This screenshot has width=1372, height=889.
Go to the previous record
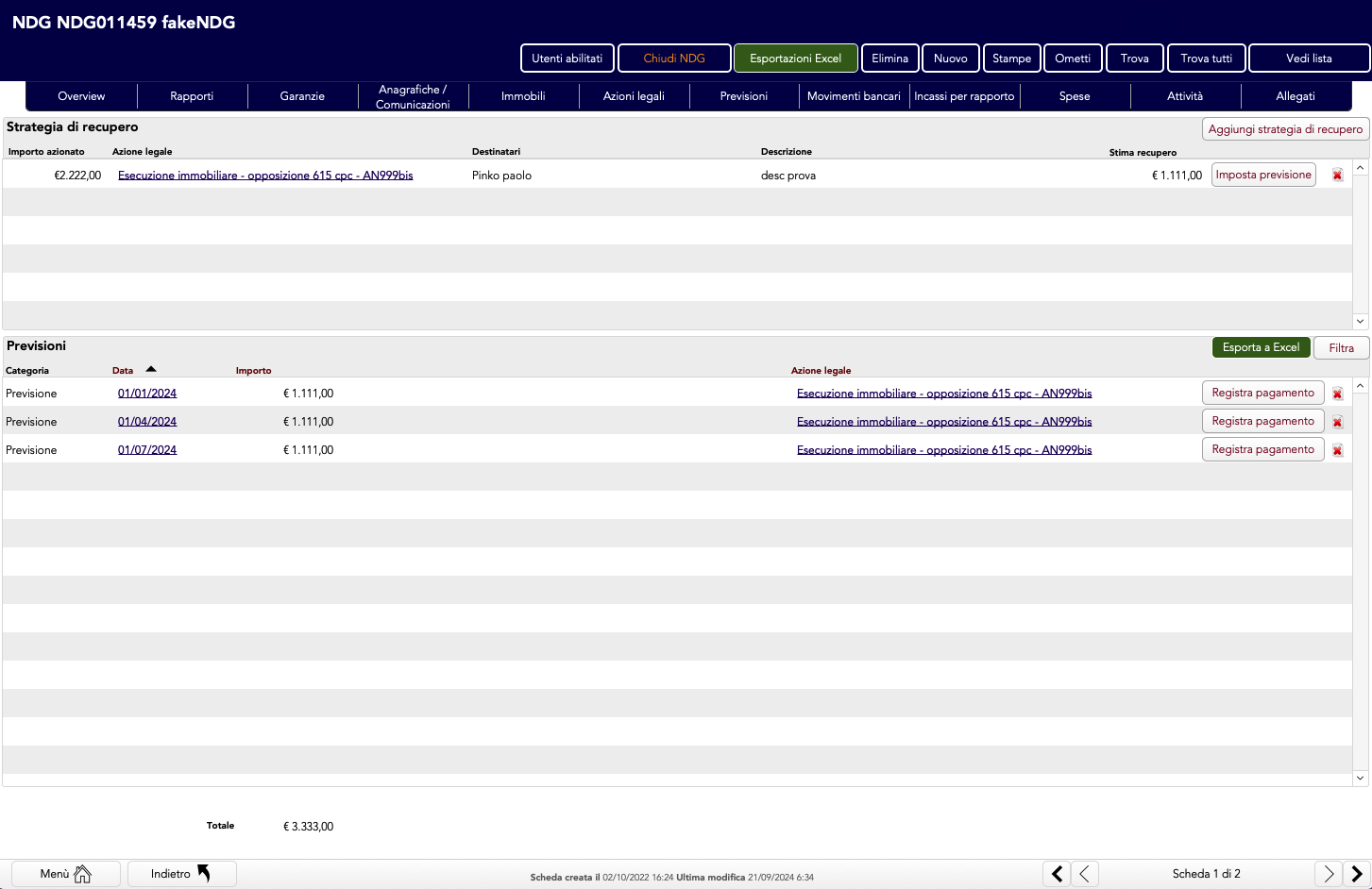point(1084,874)
